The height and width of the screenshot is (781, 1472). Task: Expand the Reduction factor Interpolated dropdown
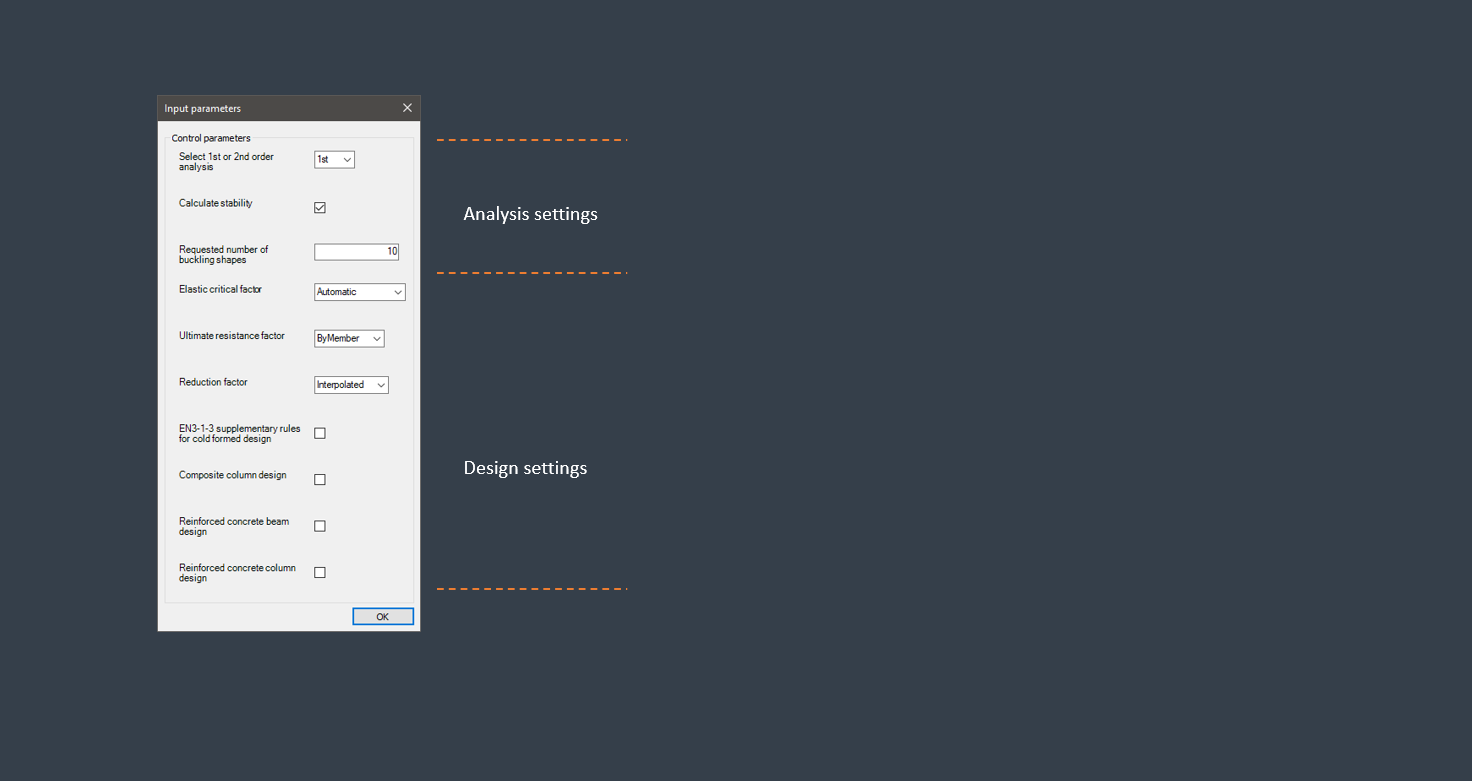tap(351, 385)
